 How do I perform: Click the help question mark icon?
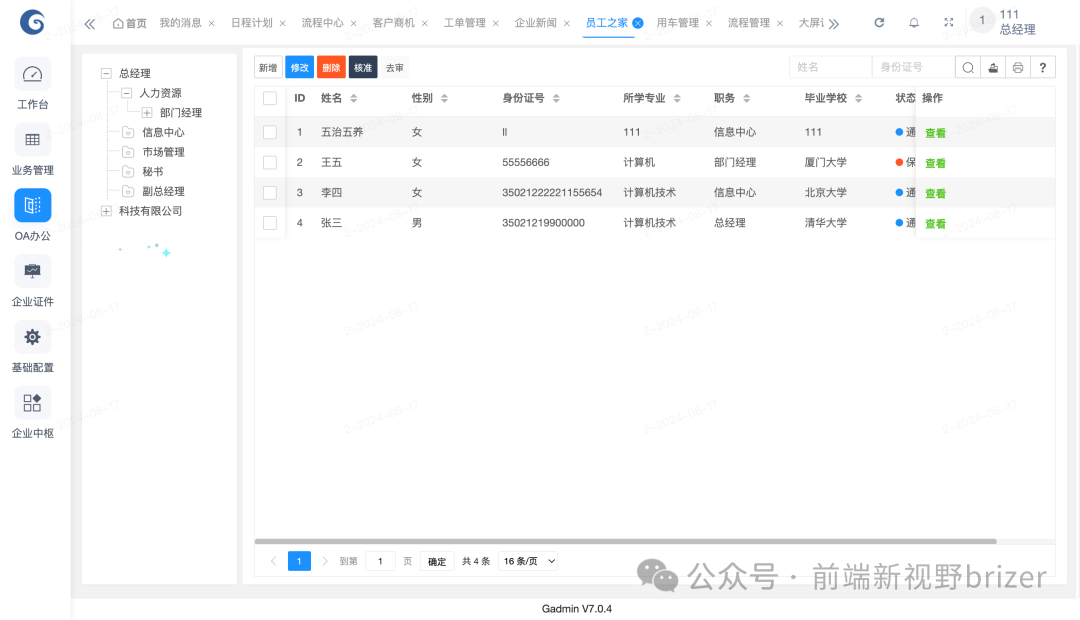pos(1042,67)
